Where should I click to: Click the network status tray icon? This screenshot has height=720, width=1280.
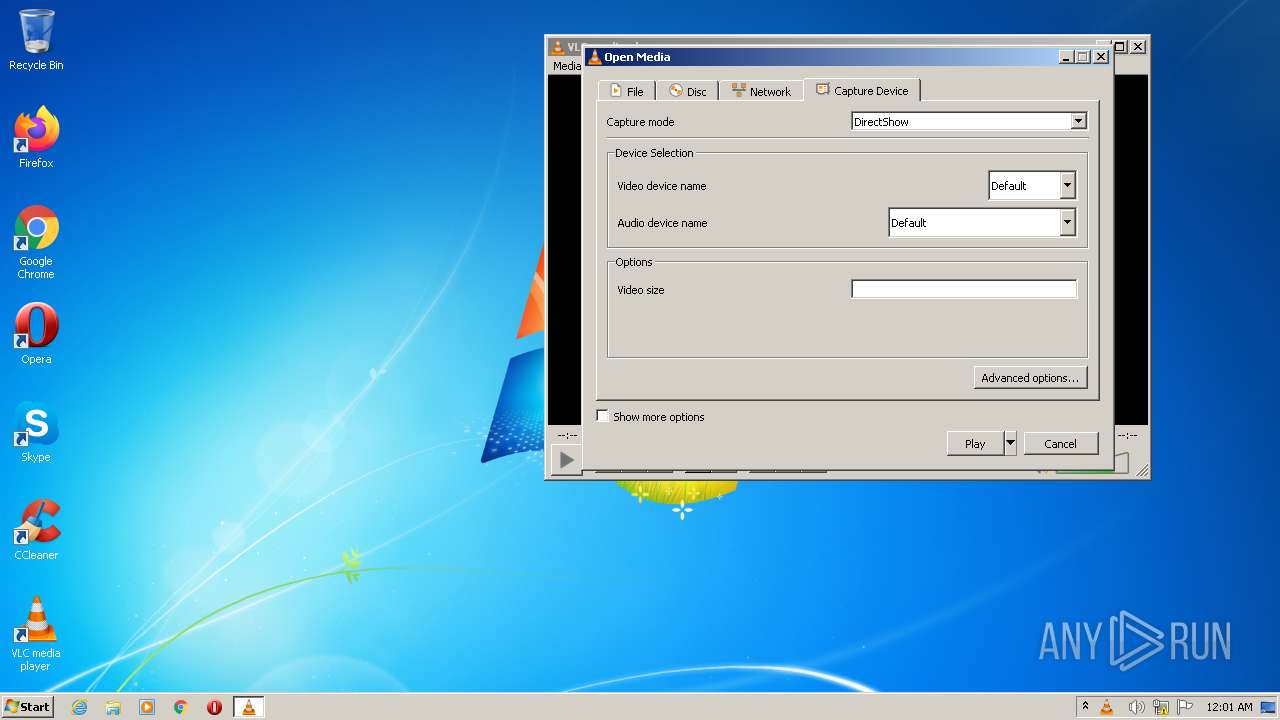pos(1161,707)
